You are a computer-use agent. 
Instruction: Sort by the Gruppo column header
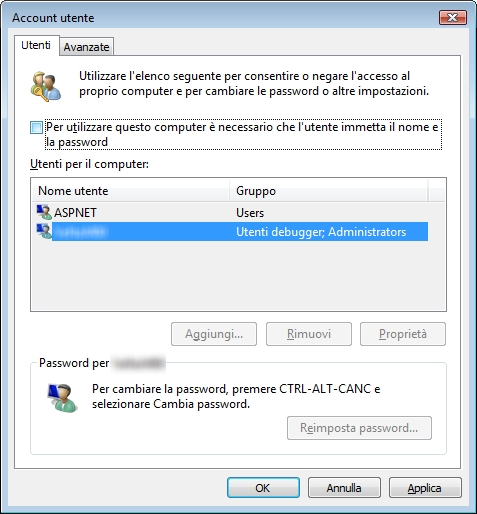(328, 191)
